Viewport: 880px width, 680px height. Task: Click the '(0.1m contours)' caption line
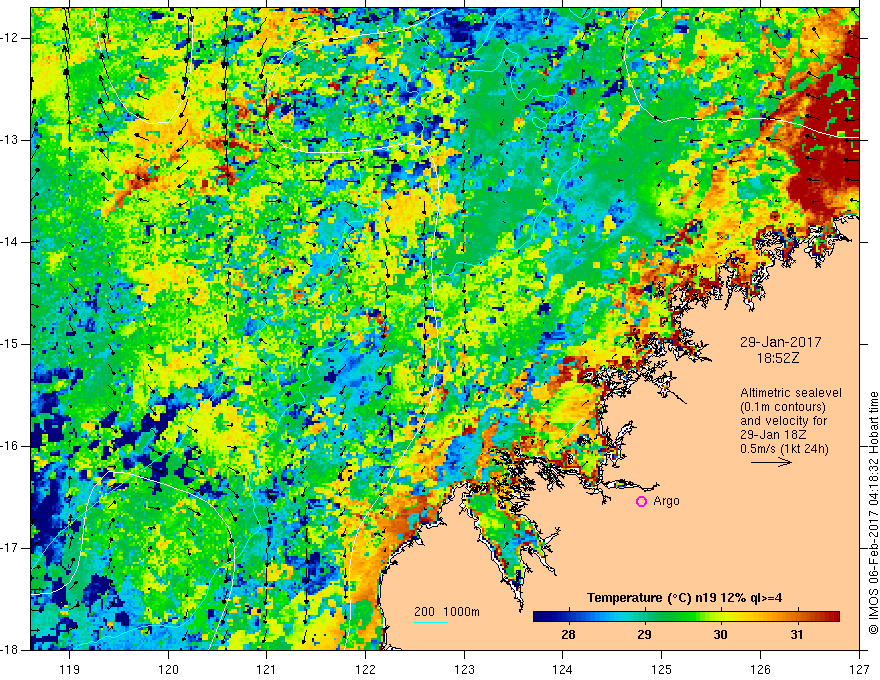coord(783,407)
